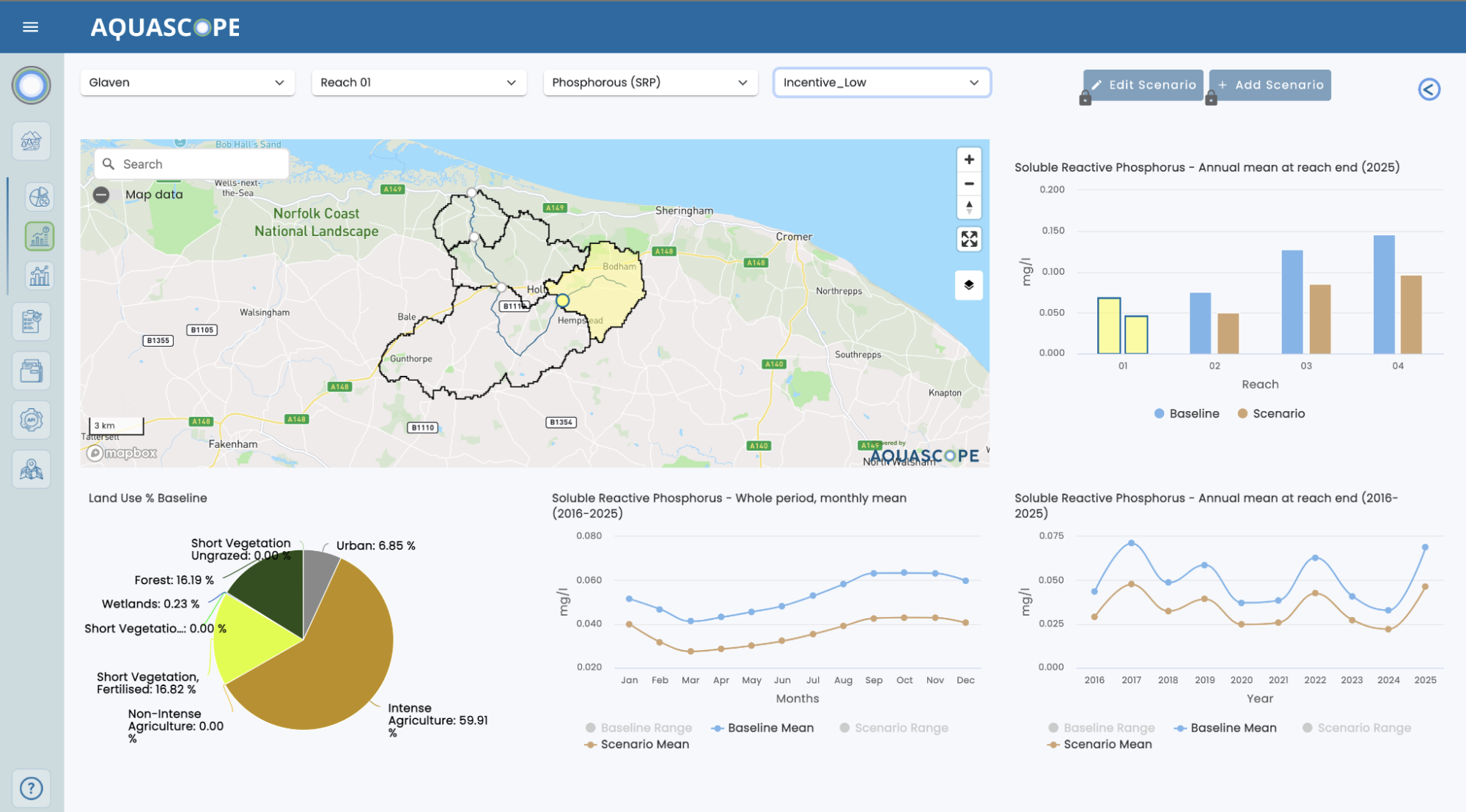Collapse the Map data section
The height and width of the screenshot is (812, 1466).
pos(101,195)
